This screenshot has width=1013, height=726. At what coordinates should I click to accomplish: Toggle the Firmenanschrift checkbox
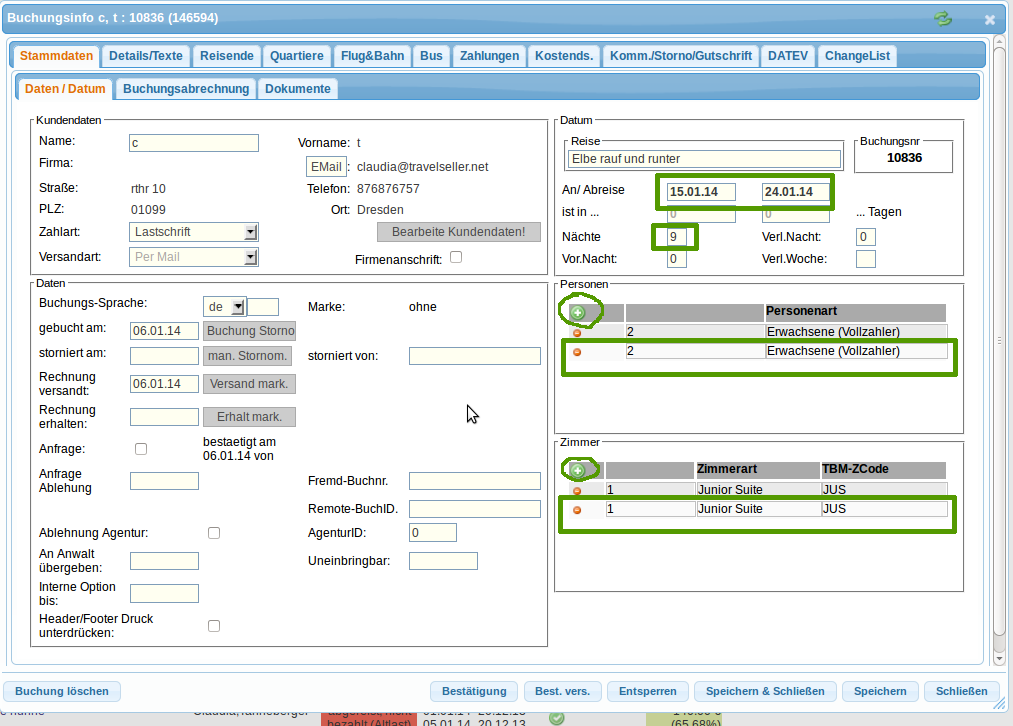pos(456,257)
